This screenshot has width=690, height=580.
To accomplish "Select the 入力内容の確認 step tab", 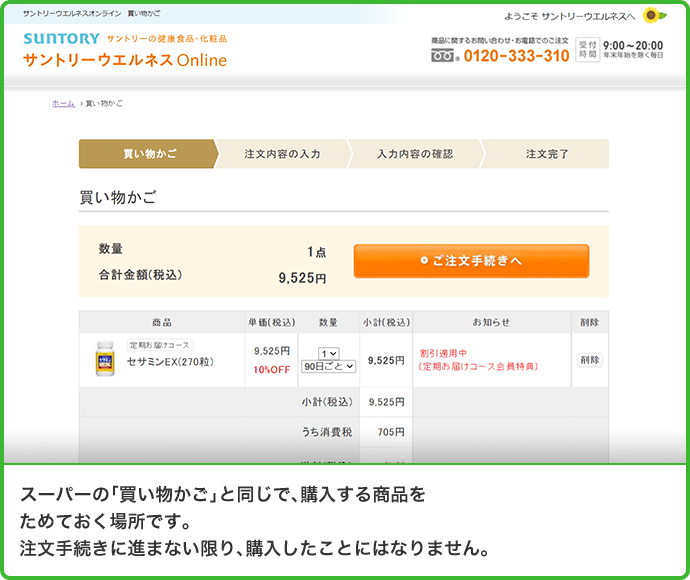I will pos(415,154).
